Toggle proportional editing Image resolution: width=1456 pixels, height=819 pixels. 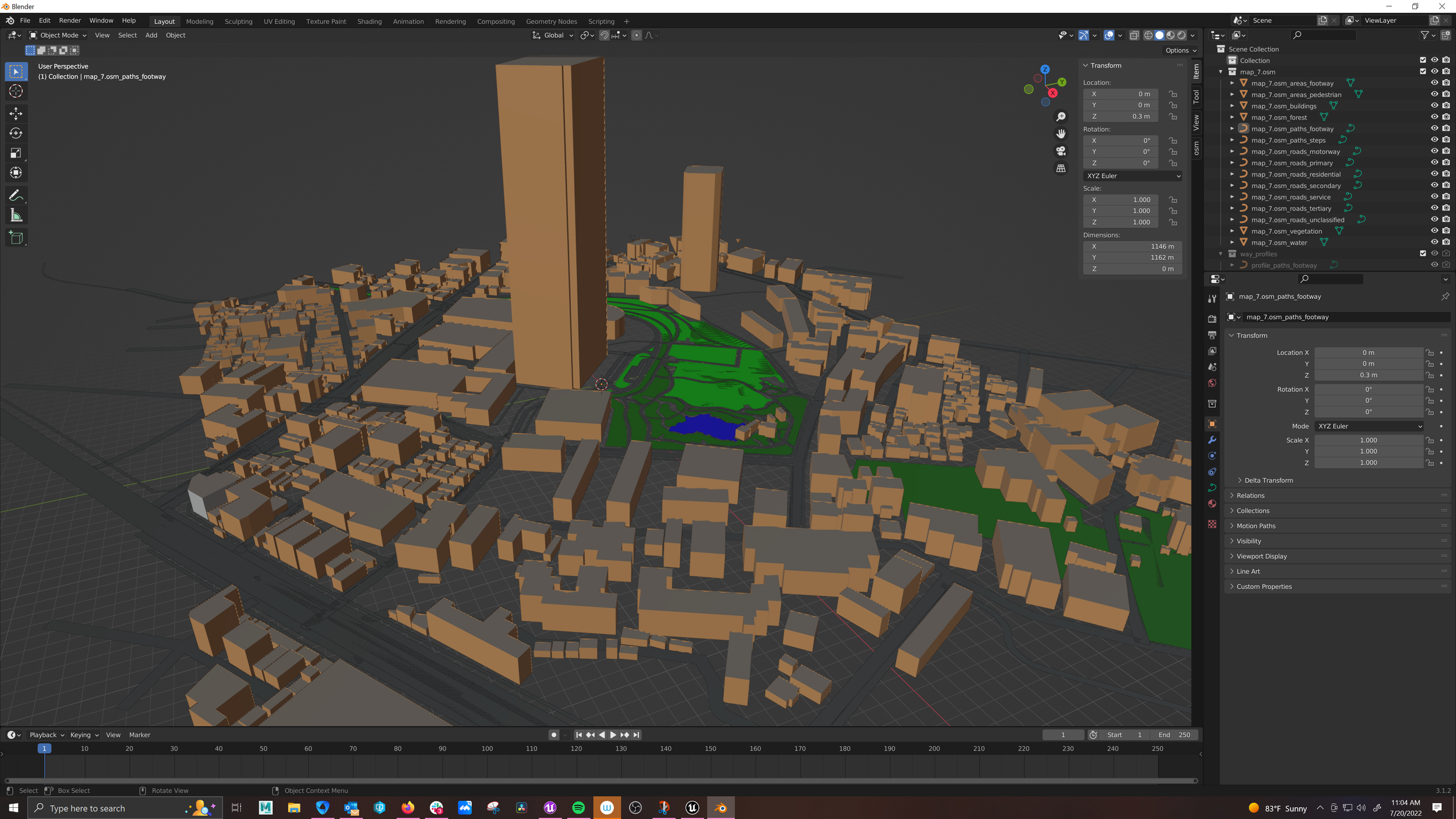coord(637,36)
